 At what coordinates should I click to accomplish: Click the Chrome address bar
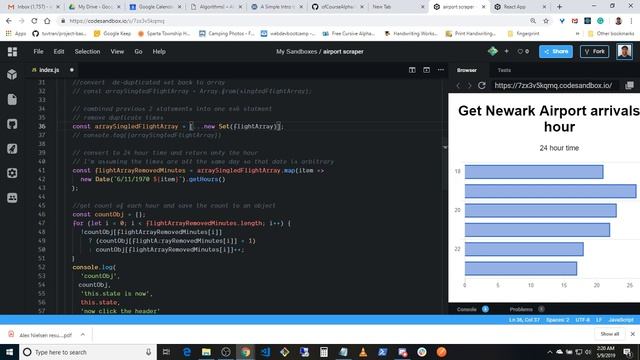[294, 21]
